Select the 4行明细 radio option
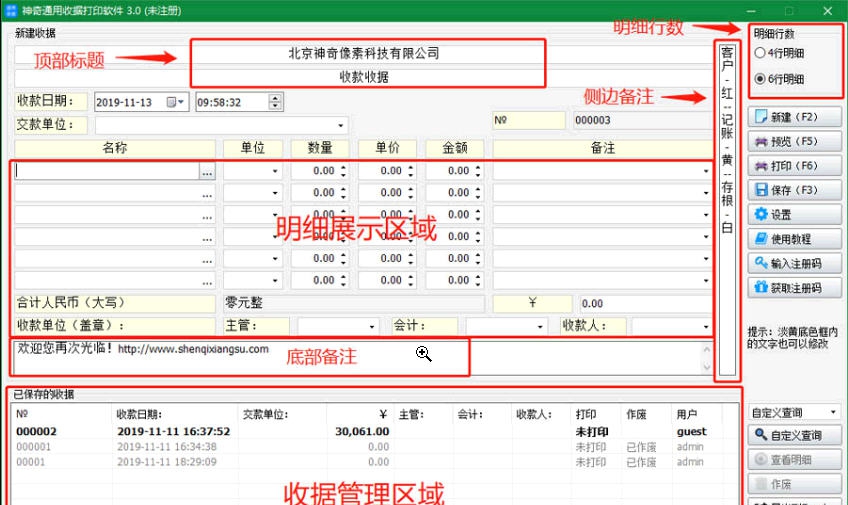The width and height of the screenshot is (848, 505). pos(779,53)
